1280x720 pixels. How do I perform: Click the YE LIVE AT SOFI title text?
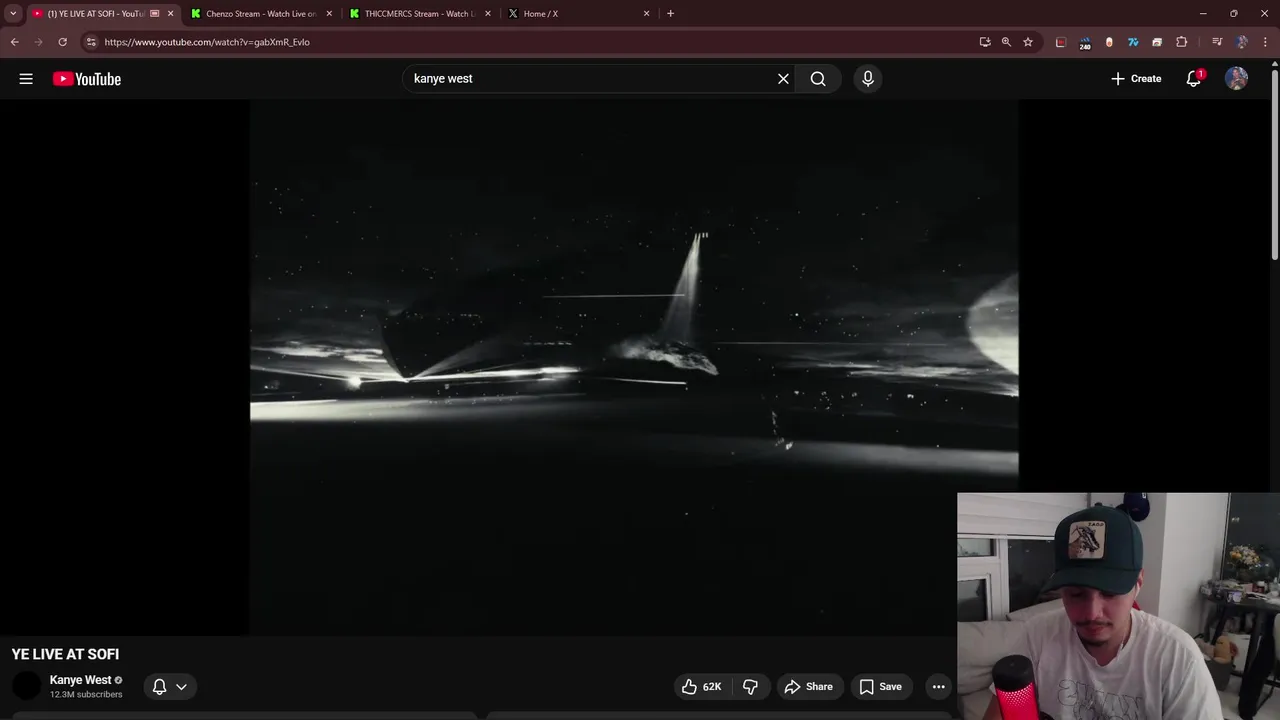tap(65, 654)
